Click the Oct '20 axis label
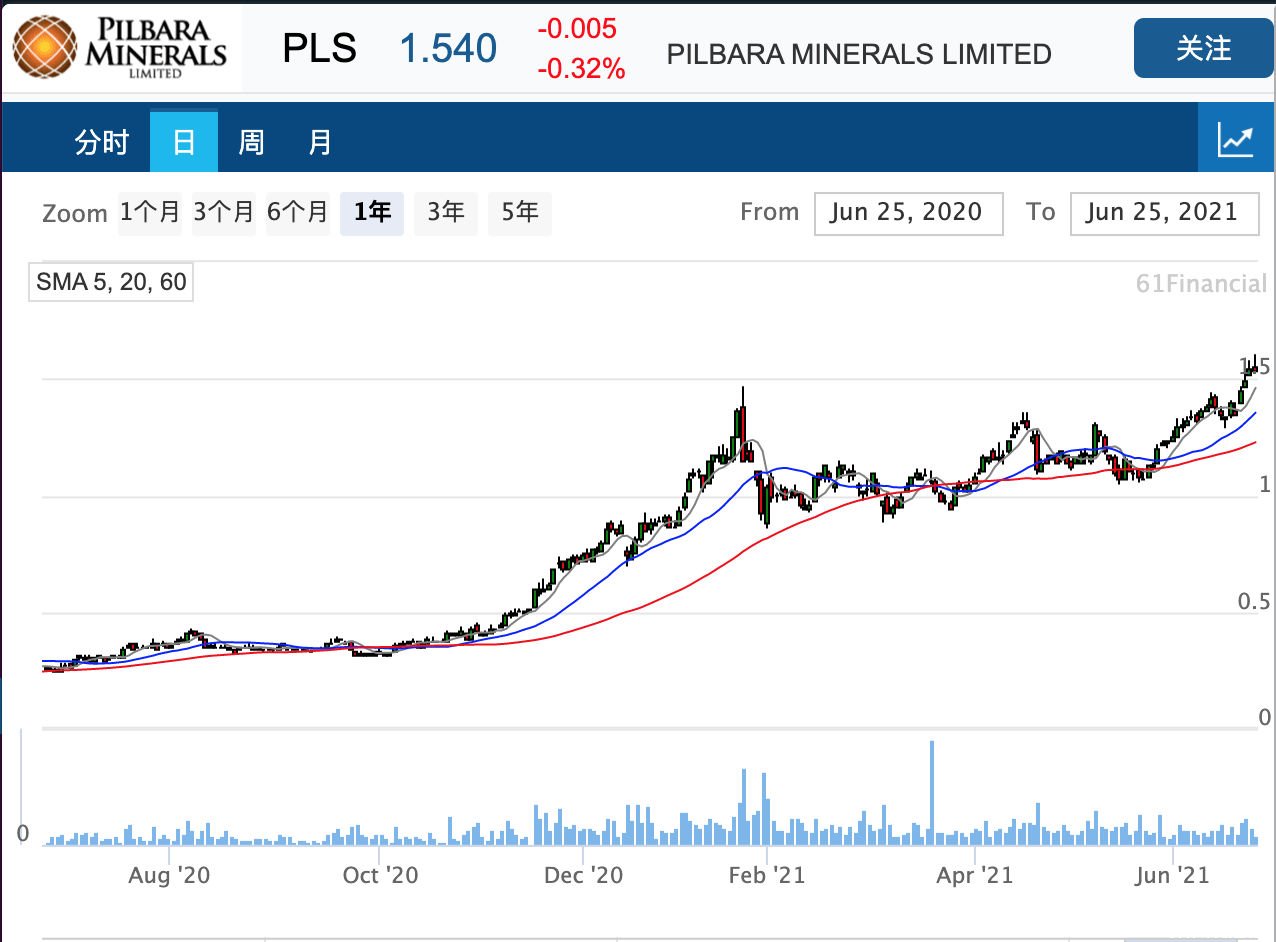Image resolution: width=1276 pixels, height=942 pixels. (380, 876)
